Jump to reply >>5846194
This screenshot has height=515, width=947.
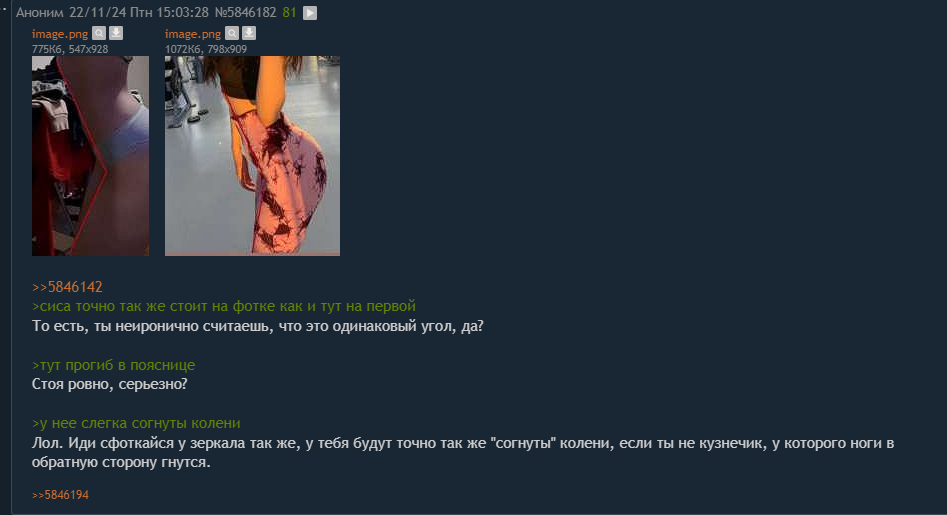60,494
